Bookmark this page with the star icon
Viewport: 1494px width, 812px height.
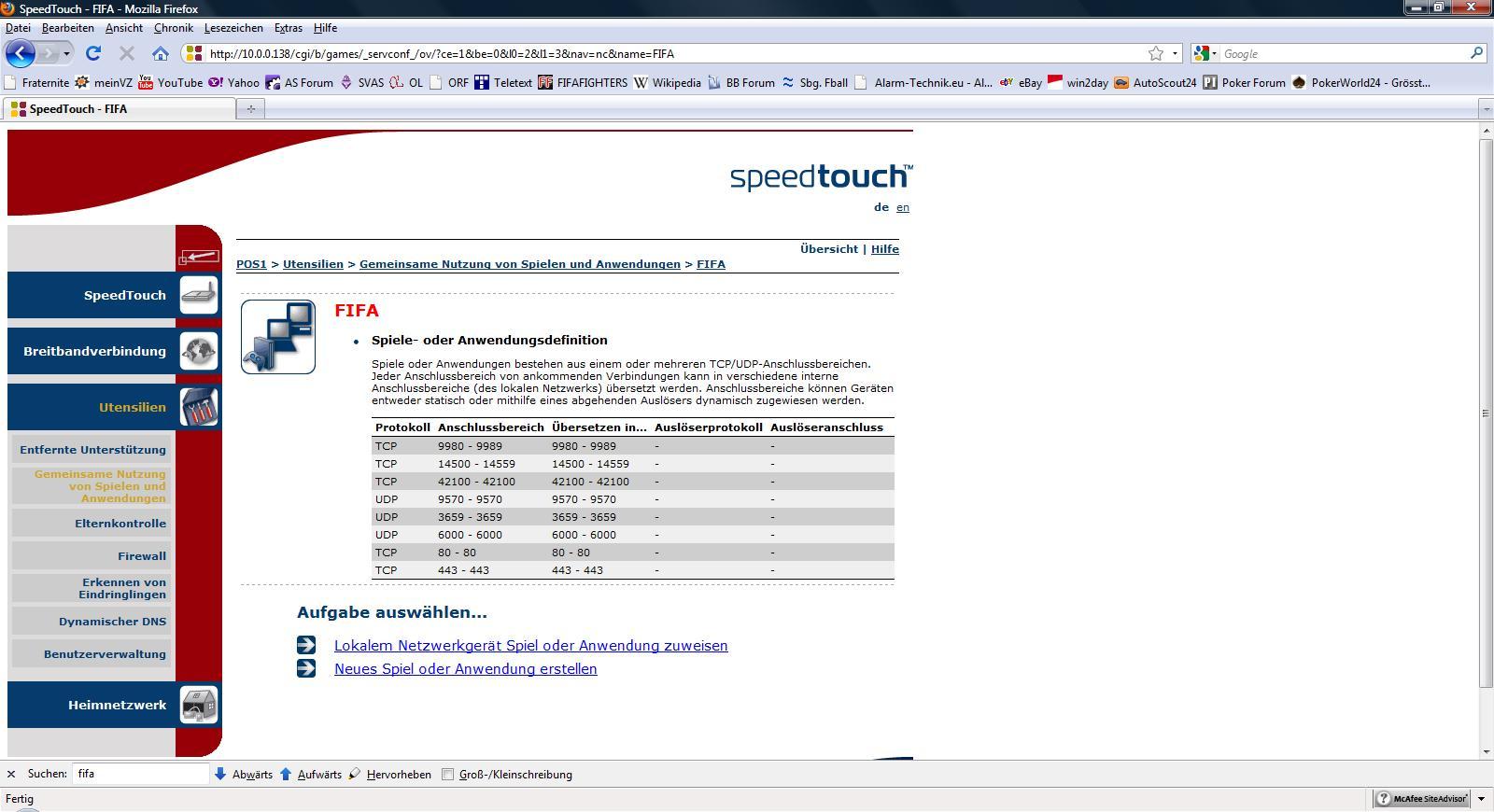tap(1156, 53)
